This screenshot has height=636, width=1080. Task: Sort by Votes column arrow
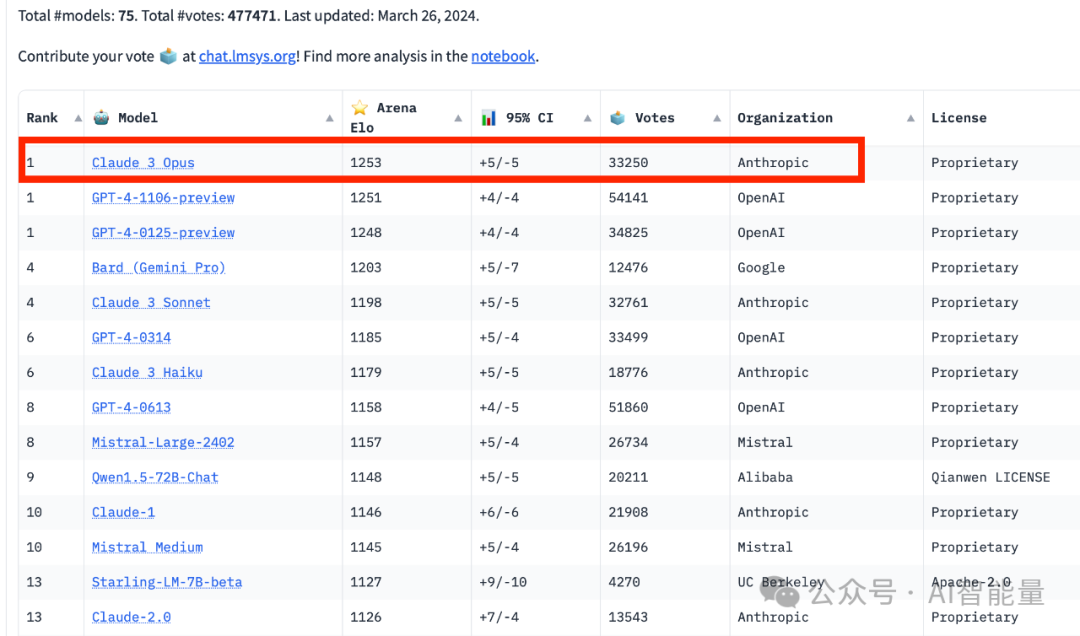[717, 118]
